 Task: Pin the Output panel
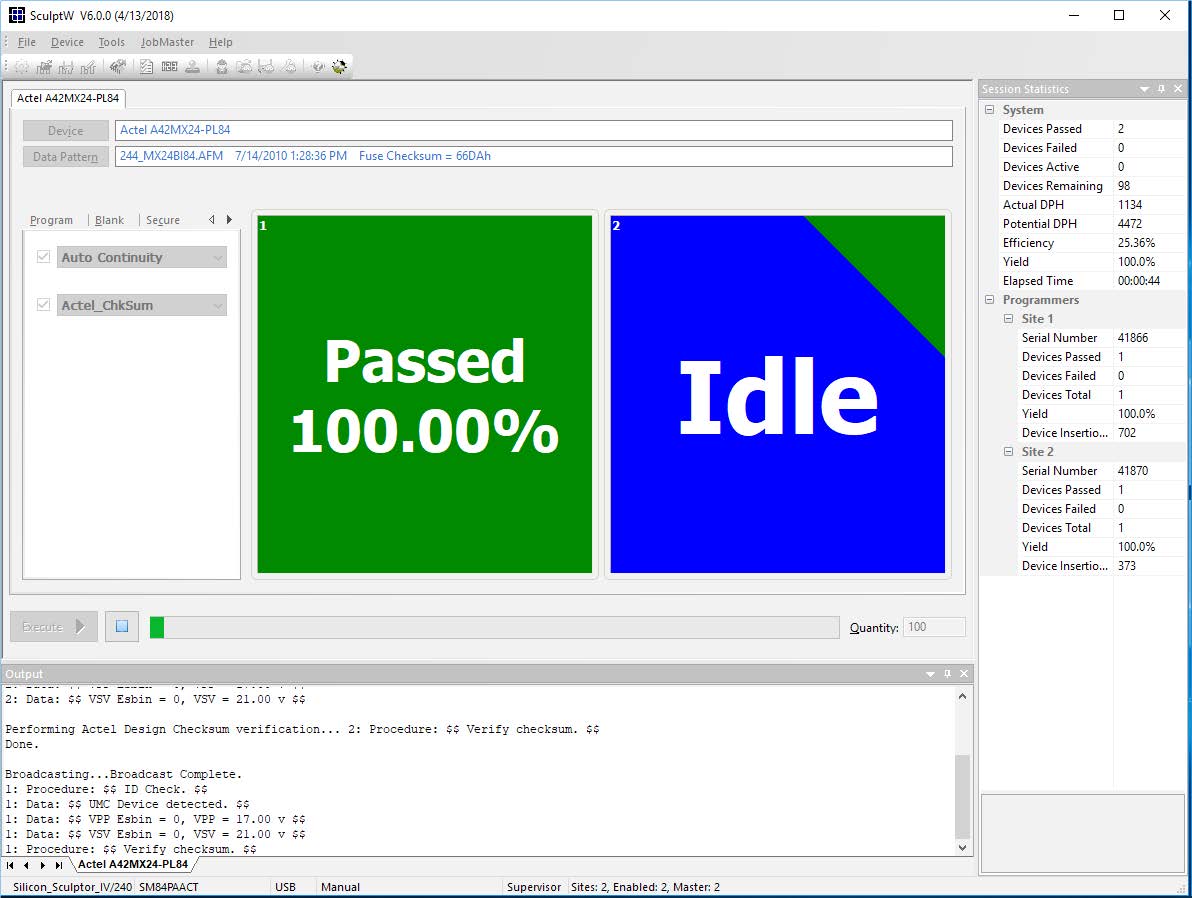[x=947, y=674]
